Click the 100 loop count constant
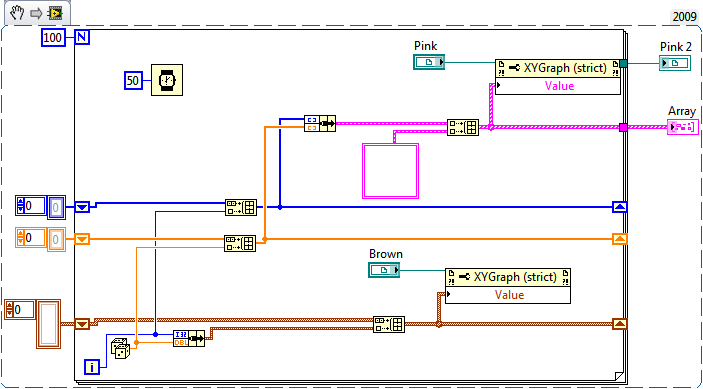 53,38
